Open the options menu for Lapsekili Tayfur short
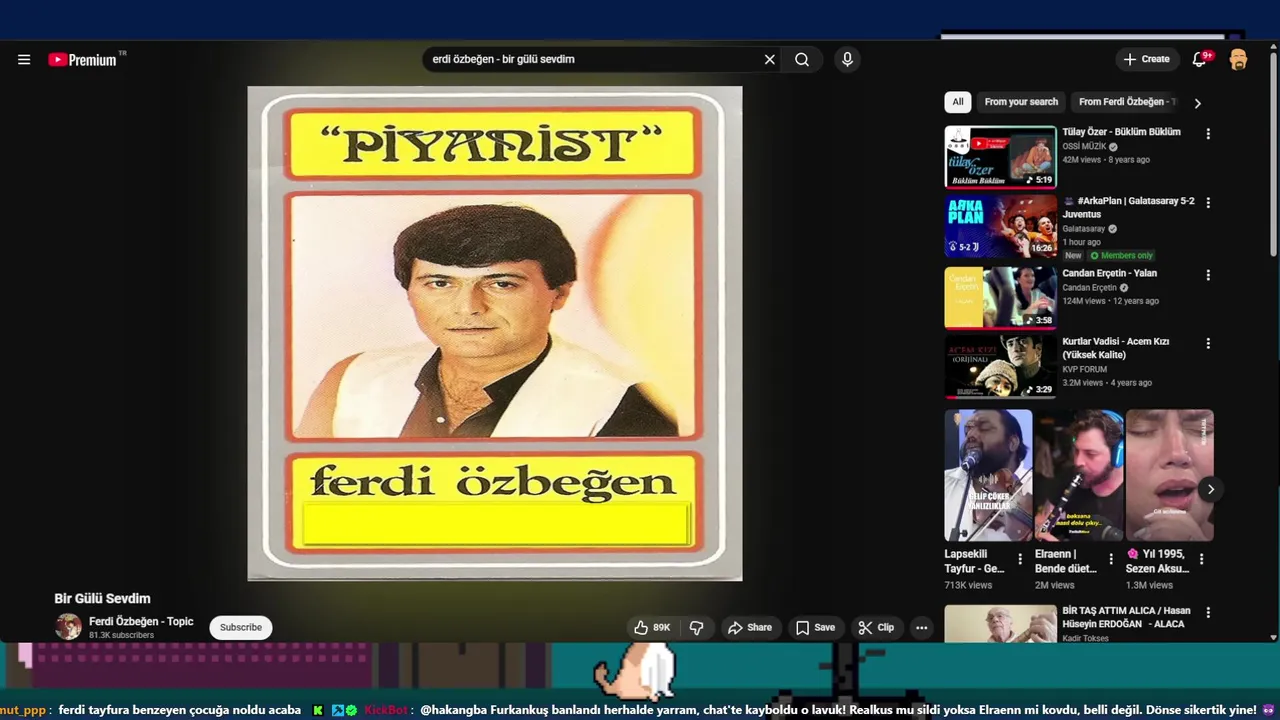The width and height of the screenshot is (1280, 720). pyautogui.click(x=1020, y=559)
